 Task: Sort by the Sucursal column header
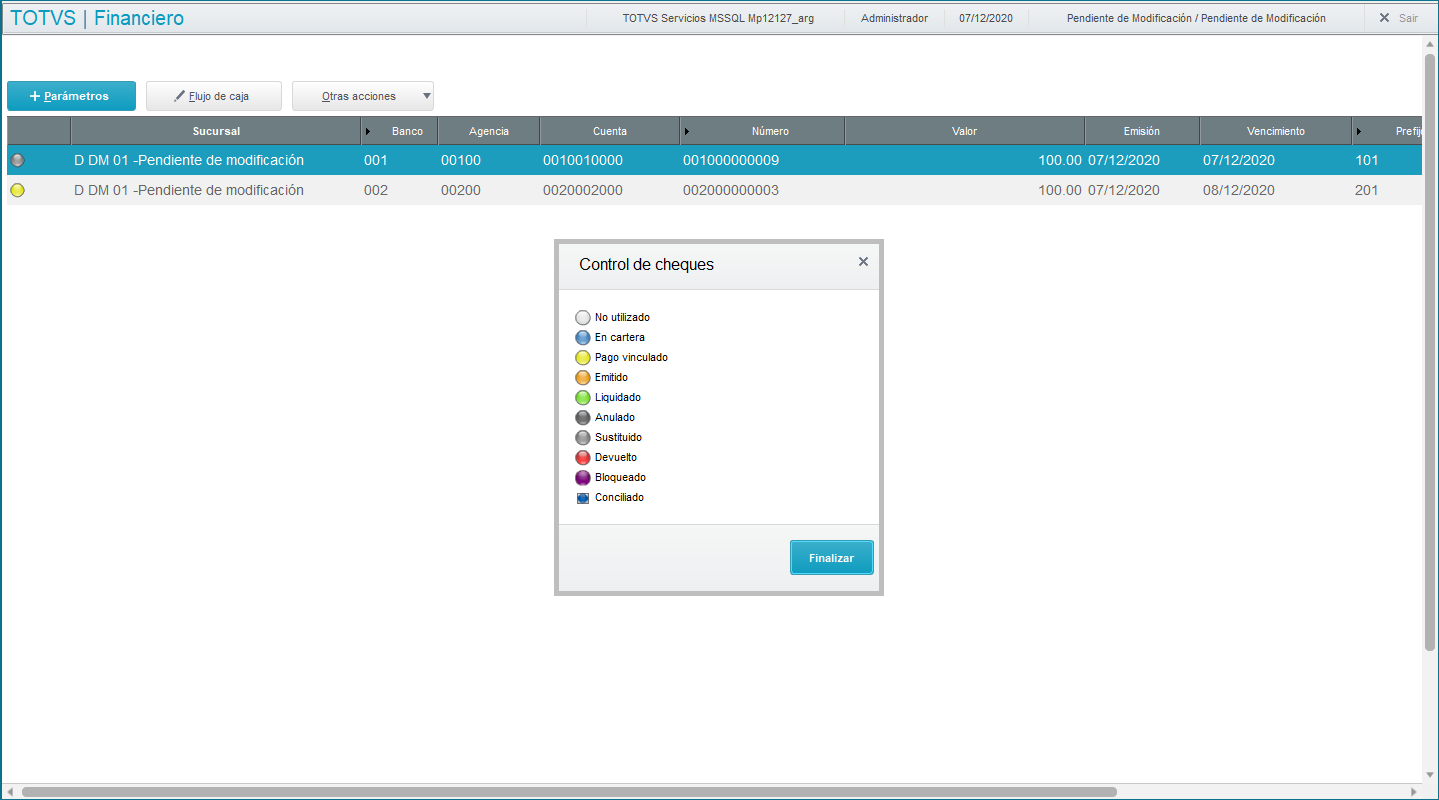[x=216, y=131]
